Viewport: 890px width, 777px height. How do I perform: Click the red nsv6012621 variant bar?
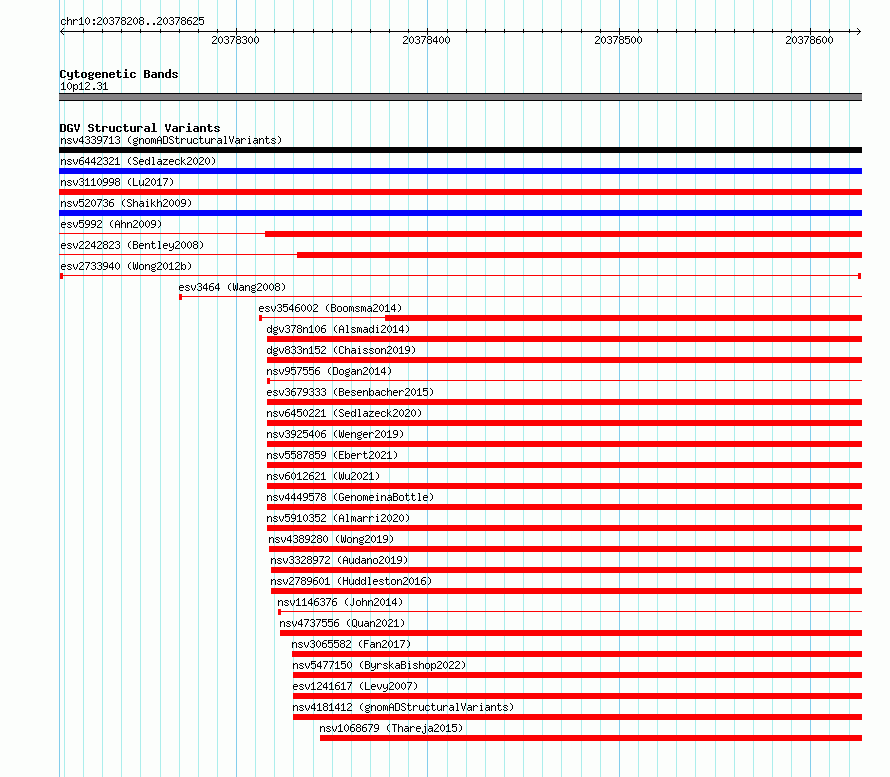coord(564,486)
